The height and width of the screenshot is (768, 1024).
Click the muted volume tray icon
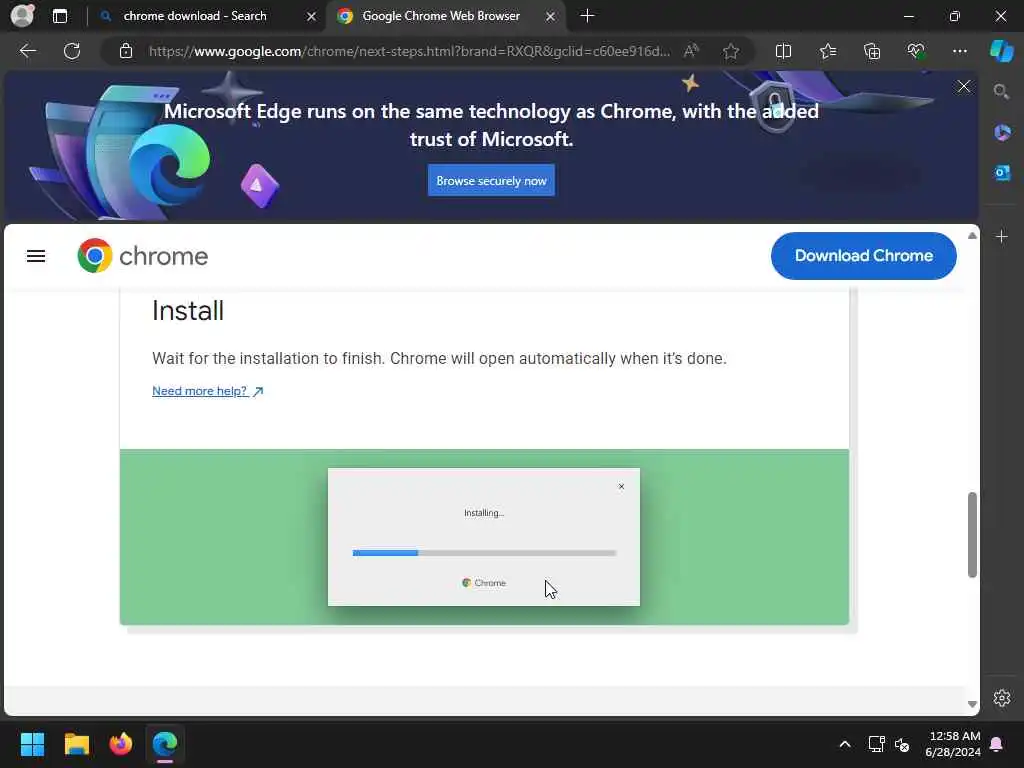point(902,744)
